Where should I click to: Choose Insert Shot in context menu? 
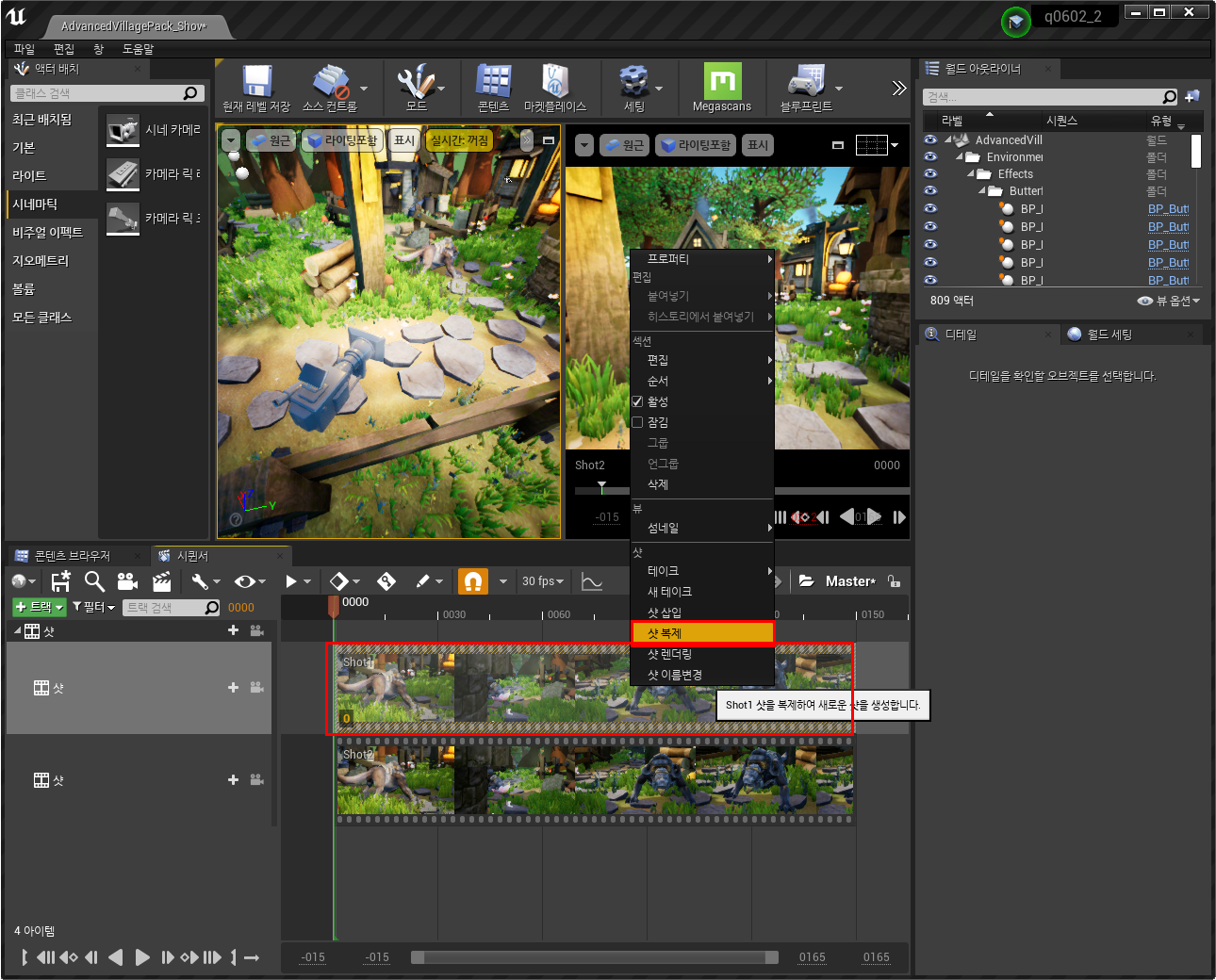click(703, 612)
